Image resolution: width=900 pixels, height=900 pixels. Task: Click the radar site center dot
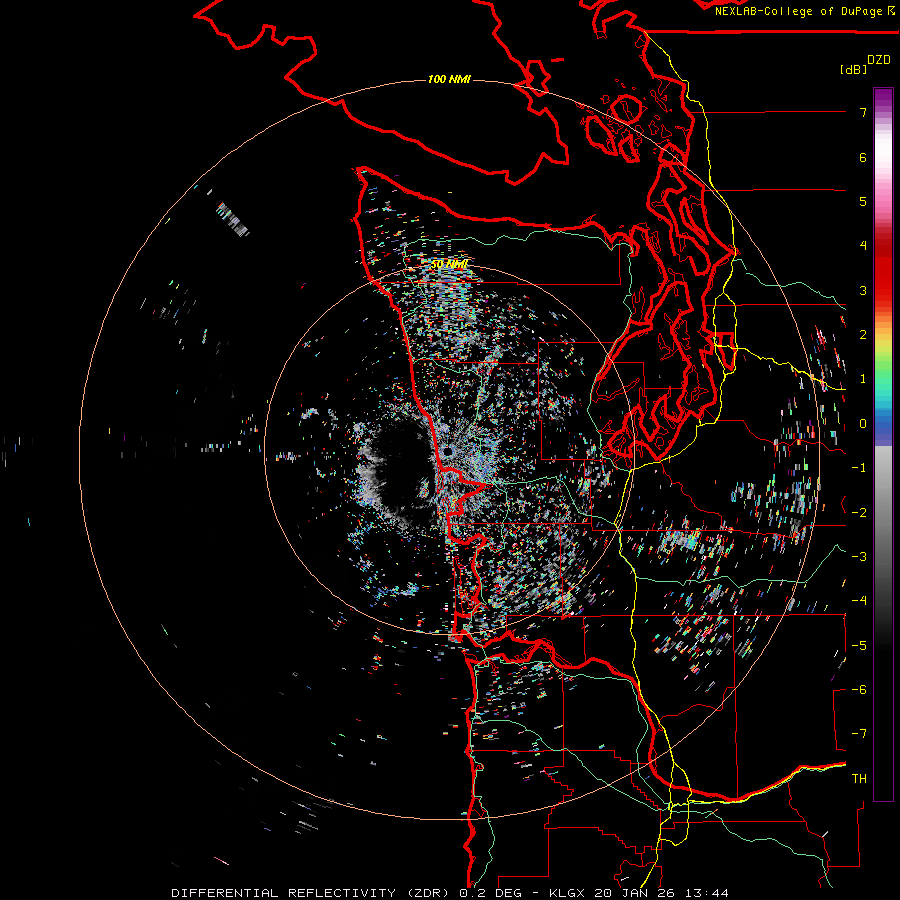(447, 452)
